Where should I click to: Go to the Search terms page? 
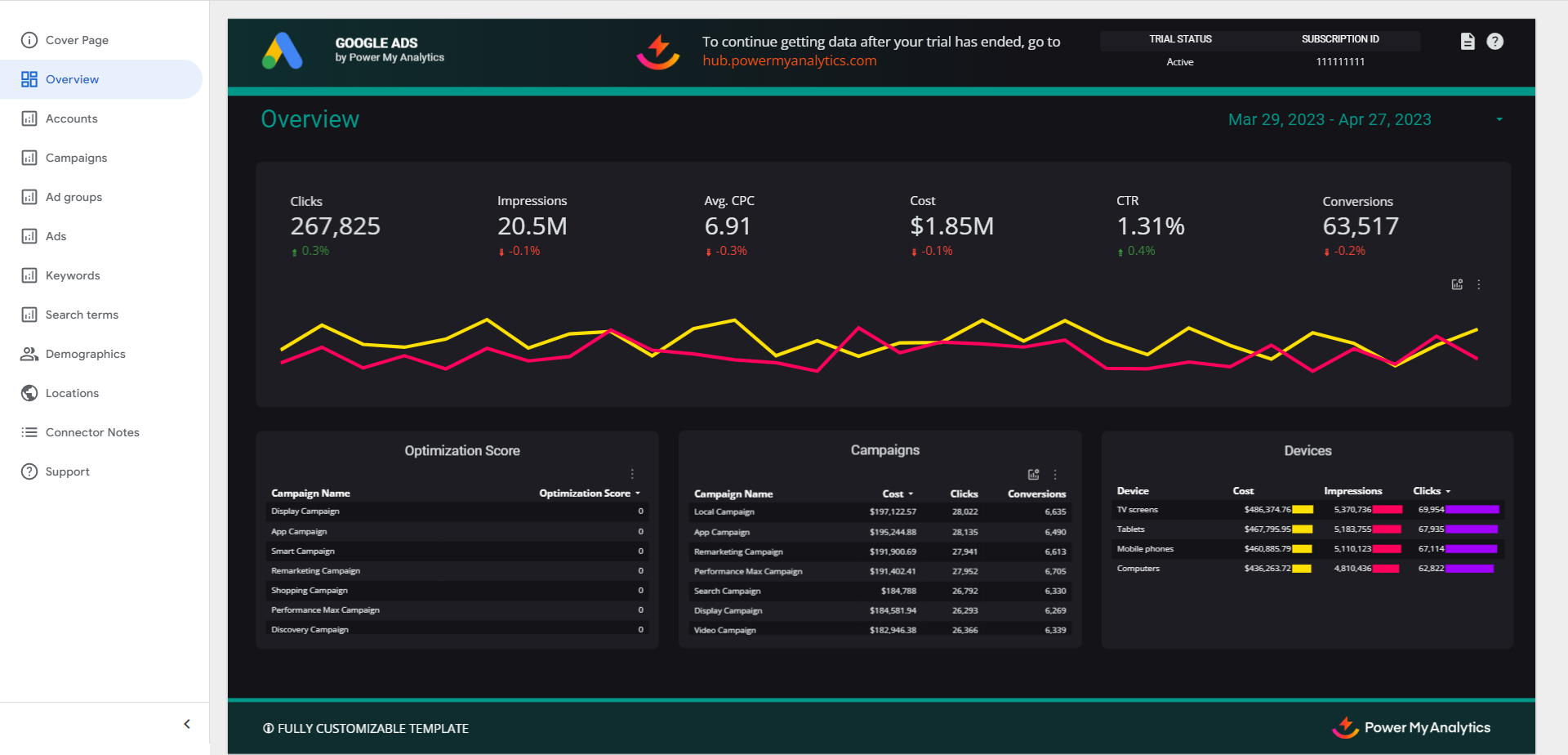coord(29,315)
